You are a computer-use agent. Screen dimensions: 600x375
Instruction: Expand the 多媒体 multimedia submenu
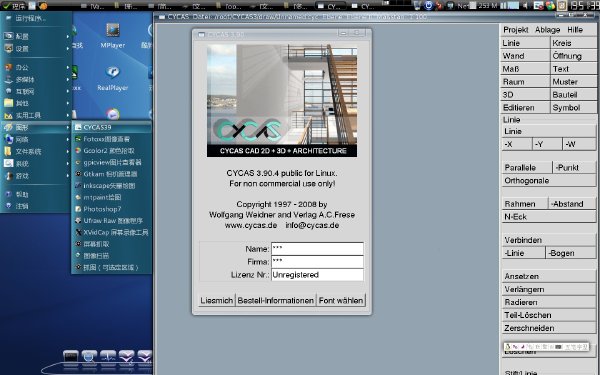coord(36,80)
